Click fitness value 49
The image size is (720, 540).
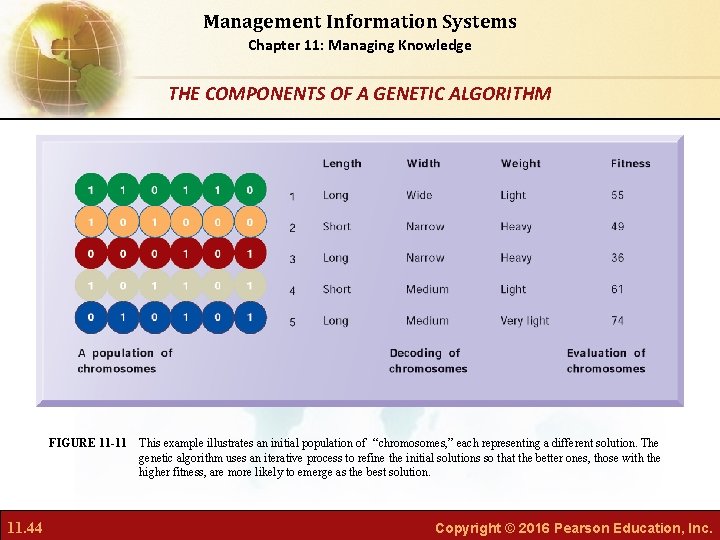coord(617,226)
